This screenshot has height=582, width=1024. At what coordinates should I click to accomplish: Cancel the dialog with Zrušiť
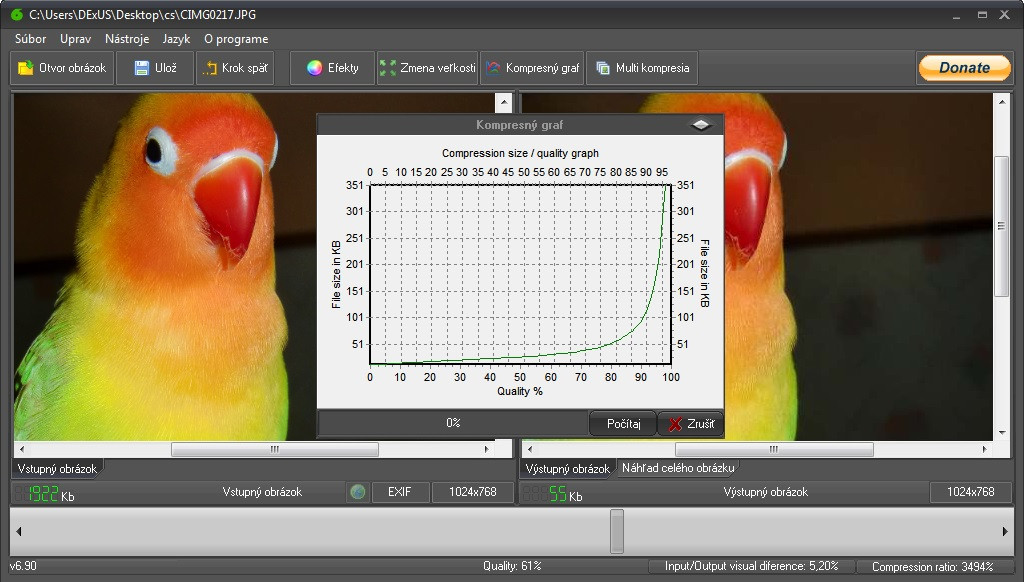(691, 424)
